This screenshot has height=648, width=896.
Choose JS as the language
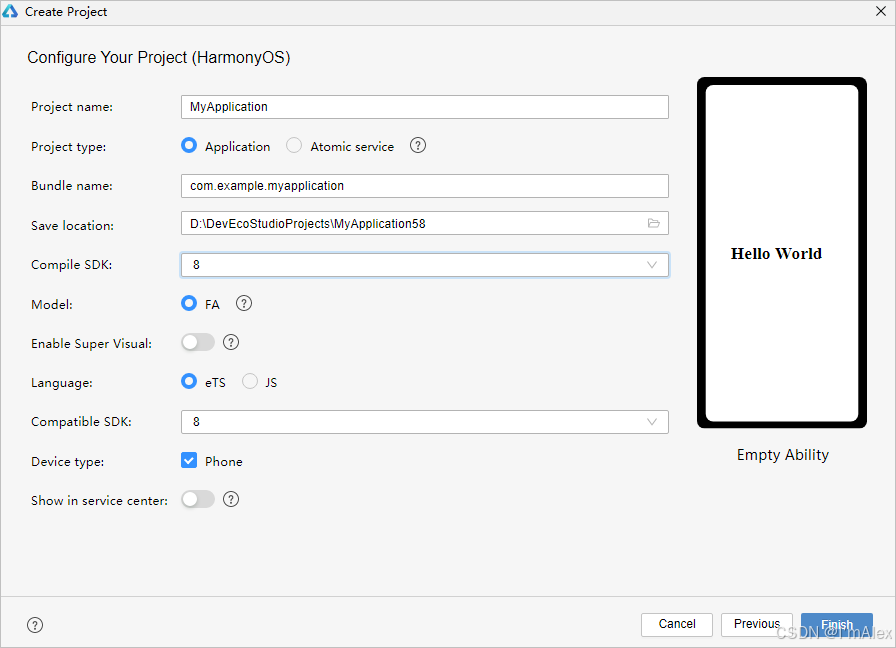click(x=250, y=381)
